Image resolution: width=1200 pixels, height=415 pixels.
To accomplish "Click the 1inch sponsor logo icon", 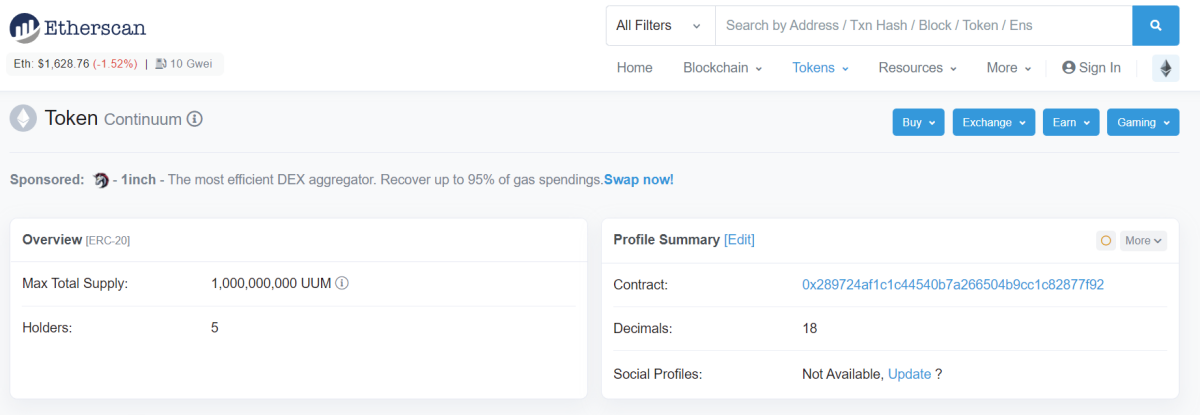I will (100, 180).
